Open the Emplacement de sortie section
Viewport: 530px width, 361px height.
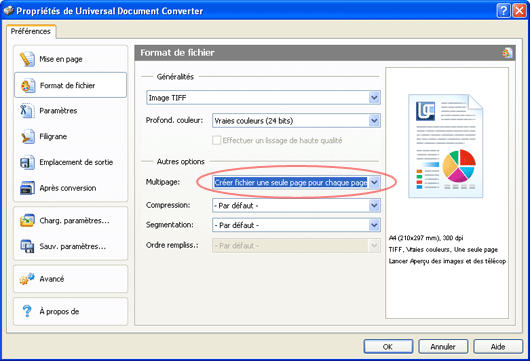coord(71,162)
